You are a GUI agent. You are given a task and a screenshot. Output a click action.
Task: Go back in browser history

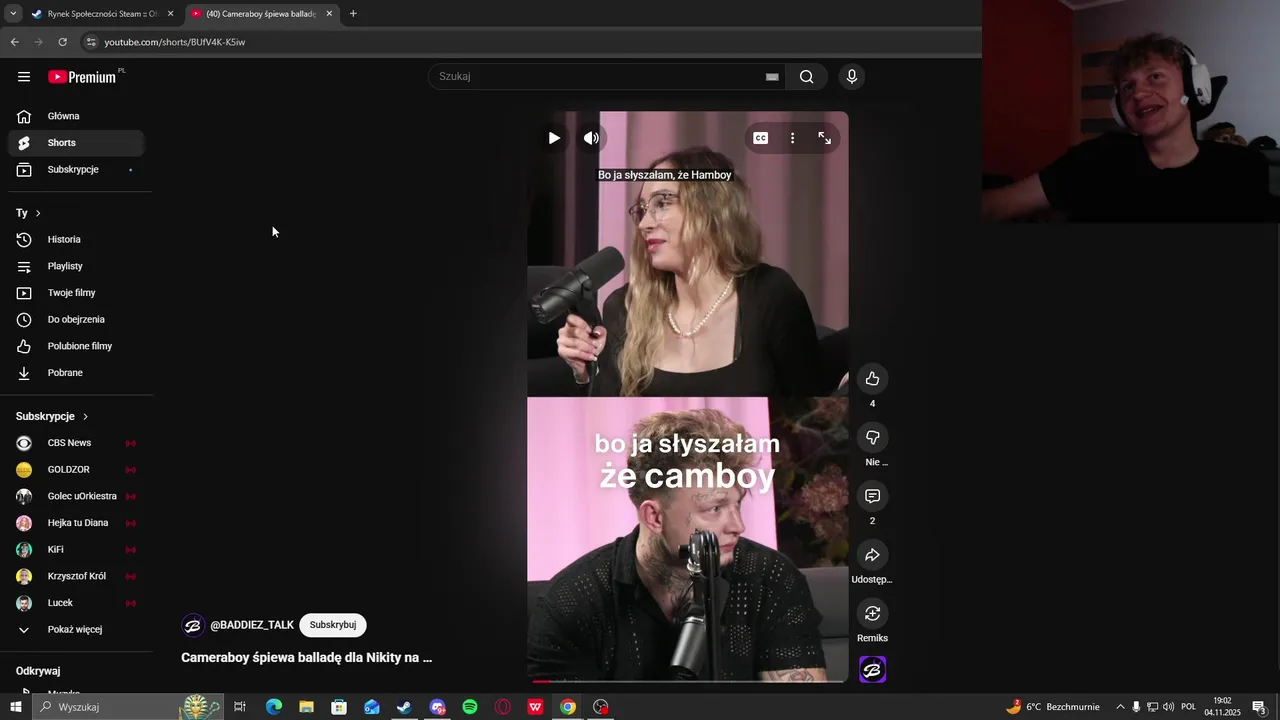(x=14, y=42)
